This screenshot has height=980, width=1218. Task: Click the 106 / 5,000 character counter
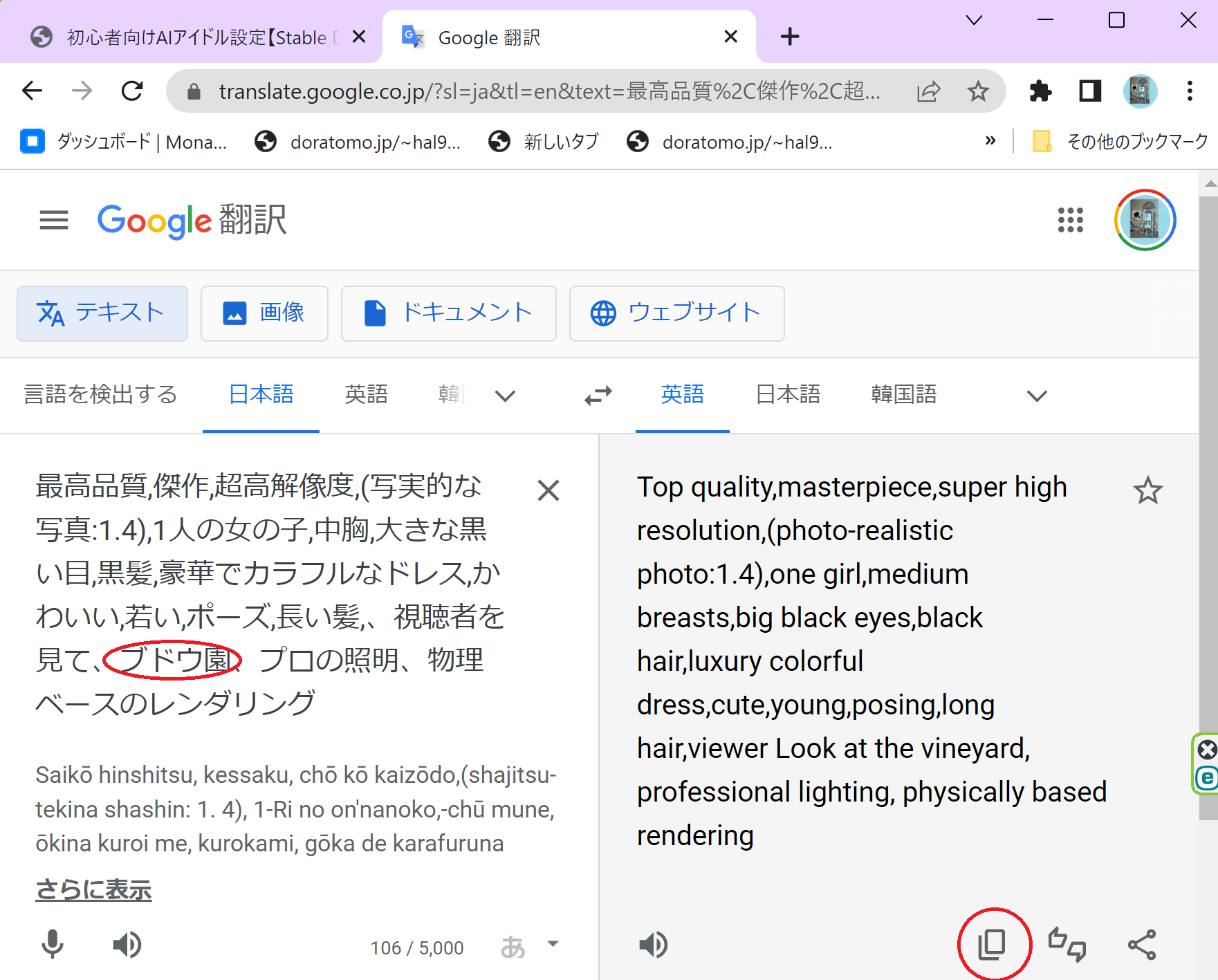[x=417, y=947]
